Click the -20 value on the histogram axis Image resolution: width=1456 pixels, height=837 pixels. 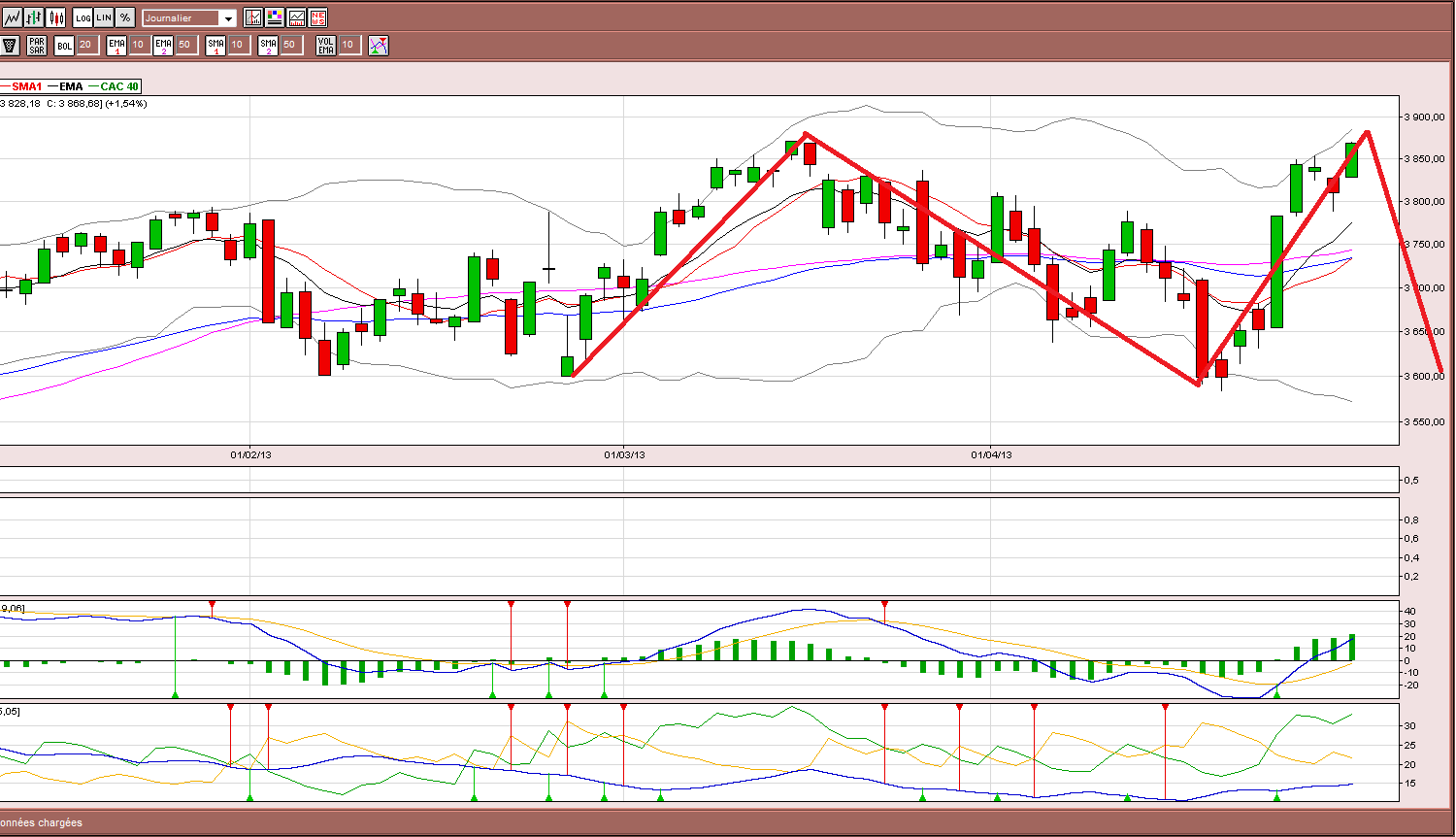(1409, 686)
